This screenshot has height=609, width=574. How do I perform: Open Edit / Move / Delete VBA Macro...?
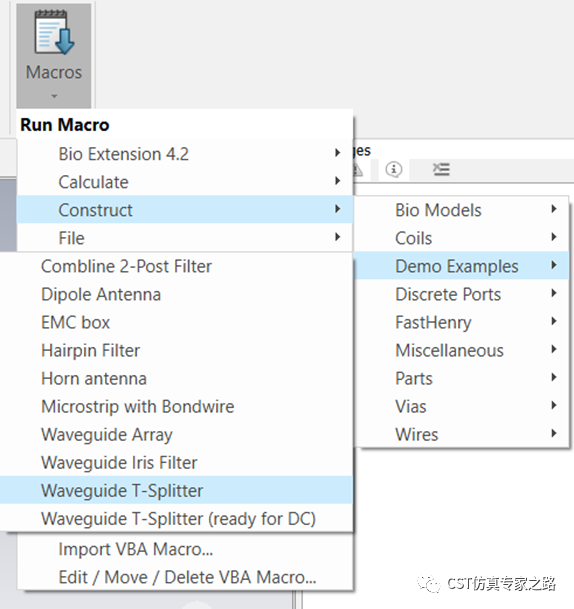[x=185, y=577]
